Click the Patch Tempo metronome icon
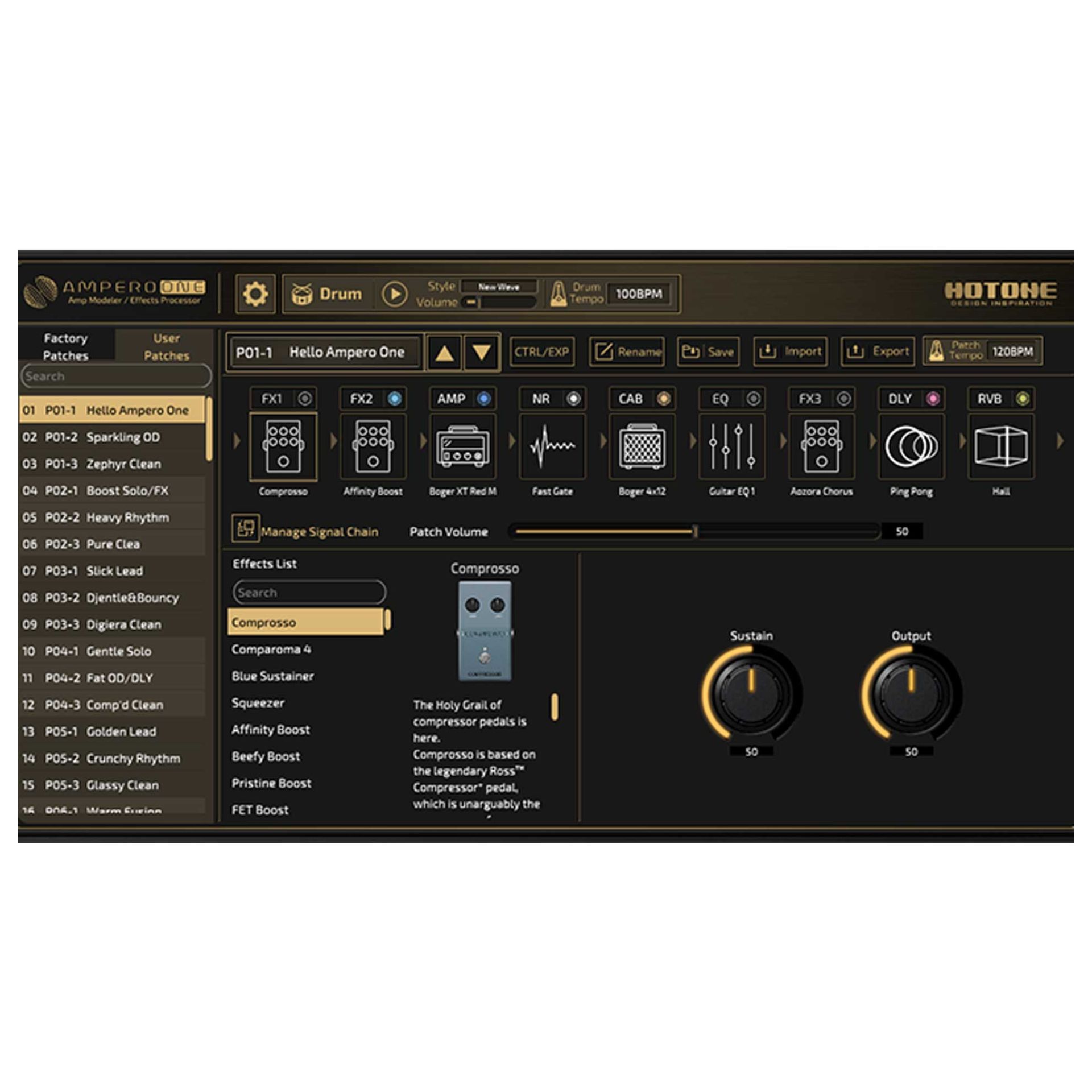 click(x=936, y=351)
